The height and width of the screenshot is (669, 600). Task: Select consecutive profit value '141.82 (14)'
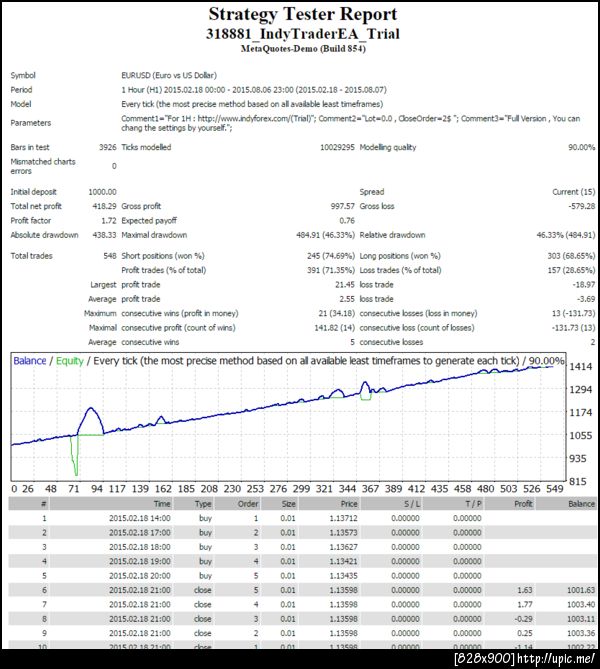(334, 328)
